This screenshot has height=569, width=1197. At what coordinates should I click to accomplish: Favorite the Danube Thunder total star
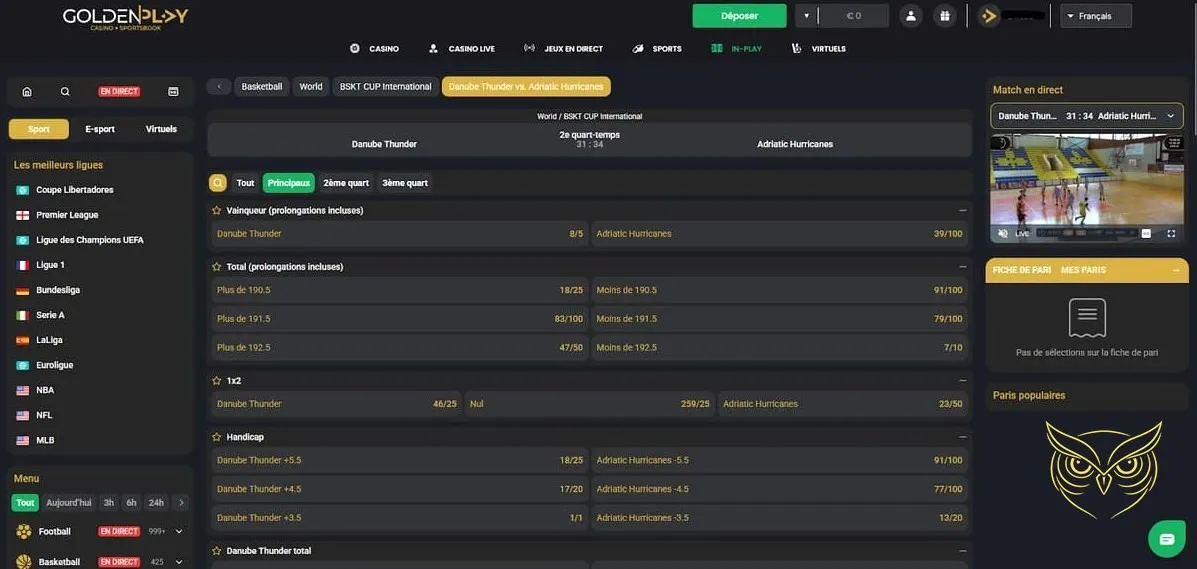pos(217,551)
